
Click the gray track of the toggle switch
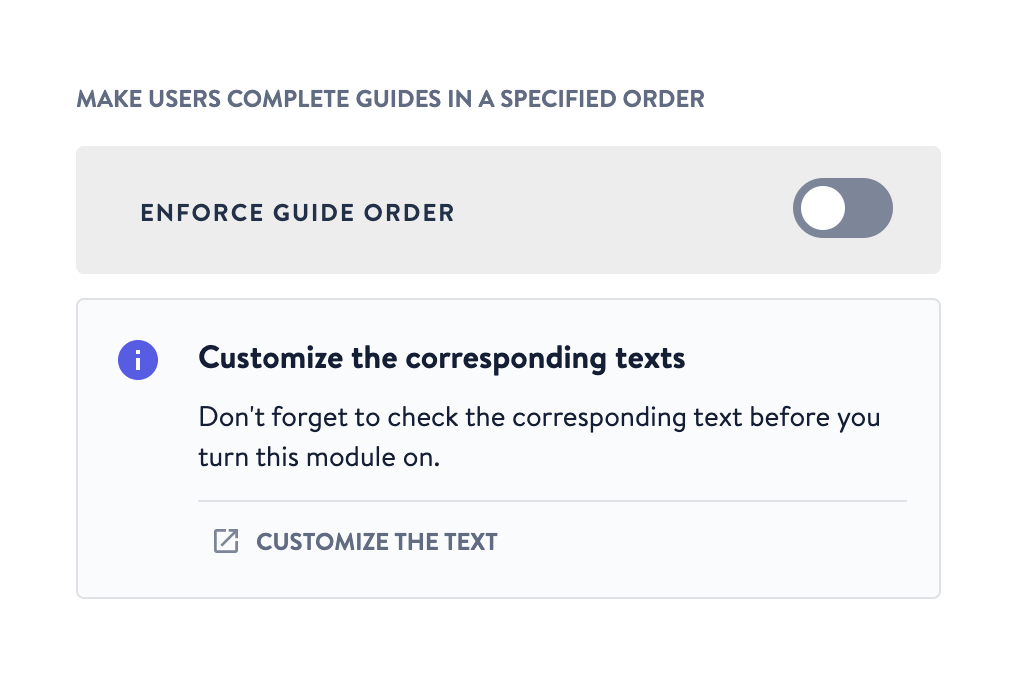click(x=868, y=209)
